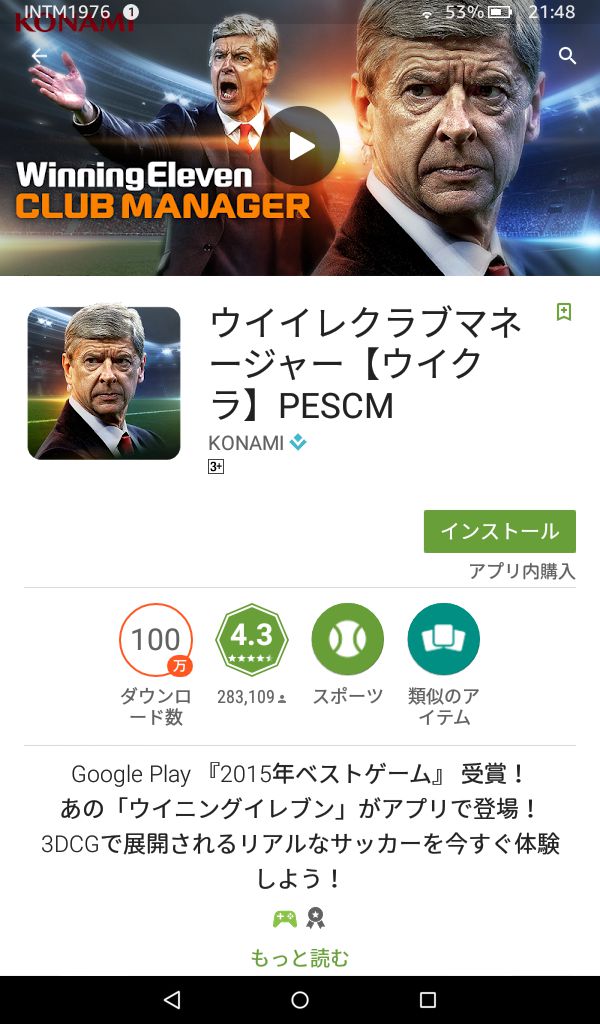Viewport: 600px width, 1024px height.
Task: Click the green インストール button
Action: tap(499, 531)
